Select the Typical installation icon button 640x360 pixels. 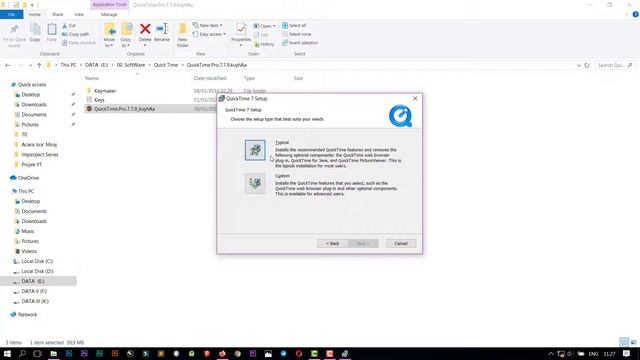click(x=255, y=150)
